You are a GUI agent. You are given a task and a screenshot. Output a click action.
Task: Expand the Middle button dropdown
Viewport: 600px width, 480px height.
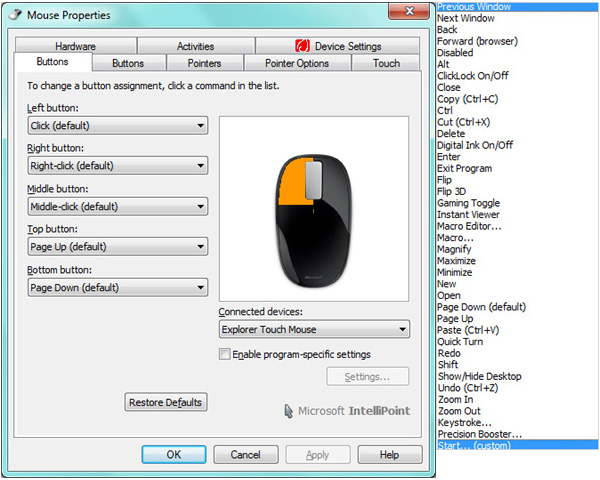click(x=118, y=207)
